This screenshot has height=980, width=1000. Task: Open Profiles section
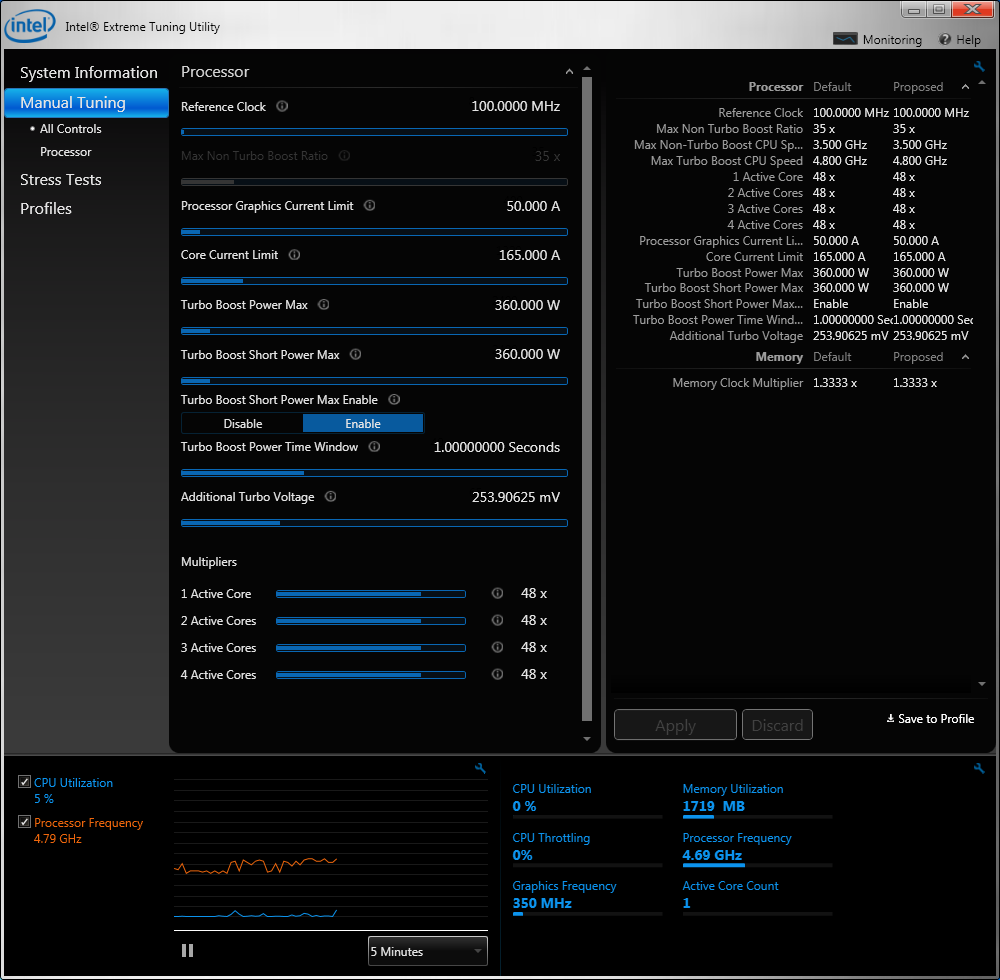tap(46, 208)
